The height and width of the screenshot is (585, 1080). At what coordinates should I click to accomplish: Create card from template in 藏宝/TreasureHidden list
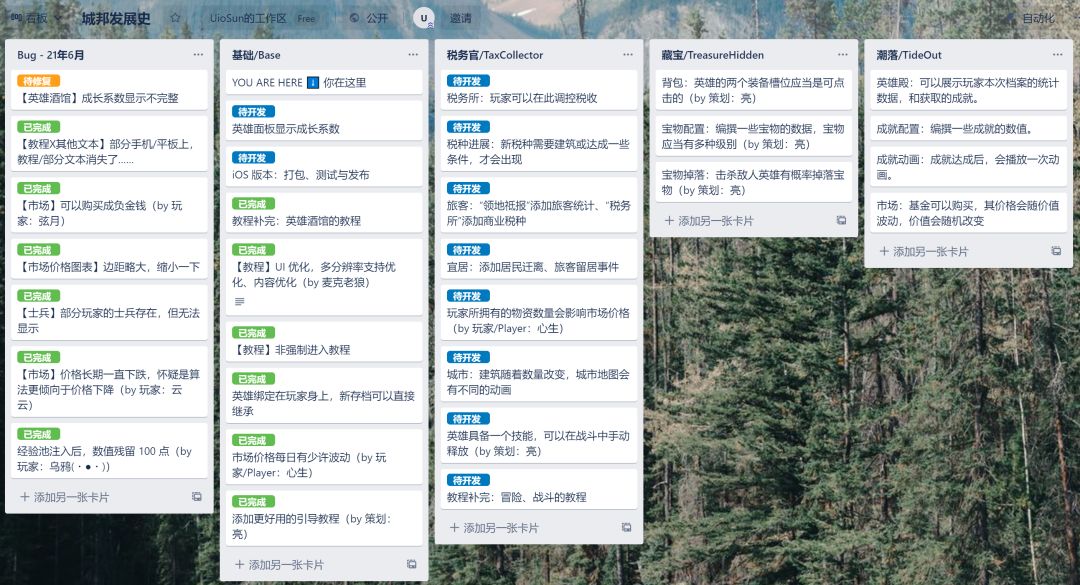(x=842, y=220)
